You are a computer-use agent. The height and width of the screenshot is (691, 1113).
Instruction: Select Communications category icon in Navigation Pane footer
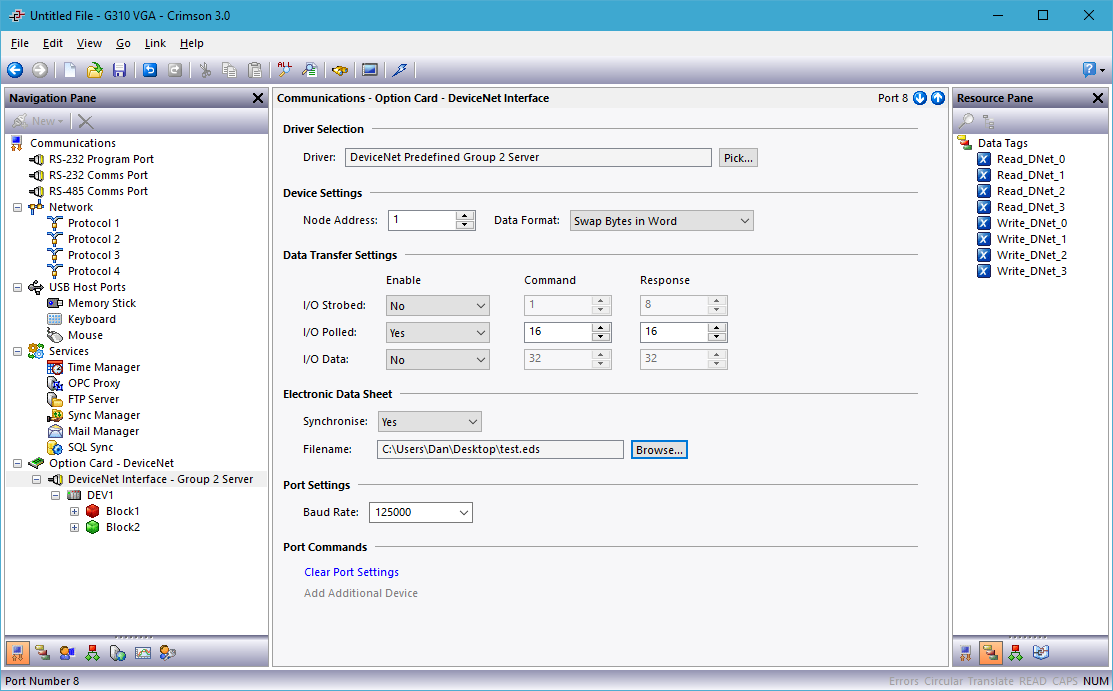[18, 652]
